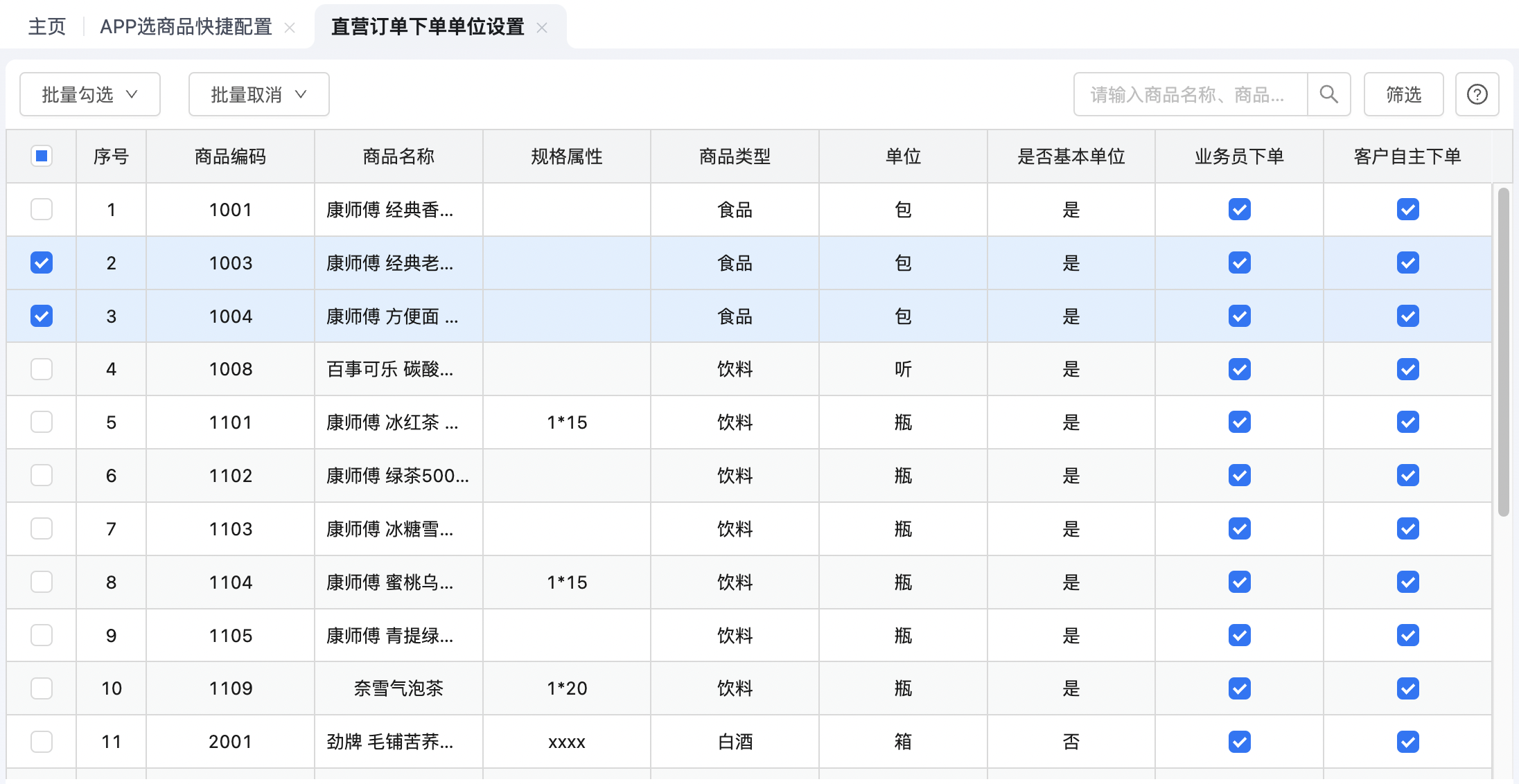Toggle the select-all header checkbox
Screen dimensions: 1519x784
[42, 156]
